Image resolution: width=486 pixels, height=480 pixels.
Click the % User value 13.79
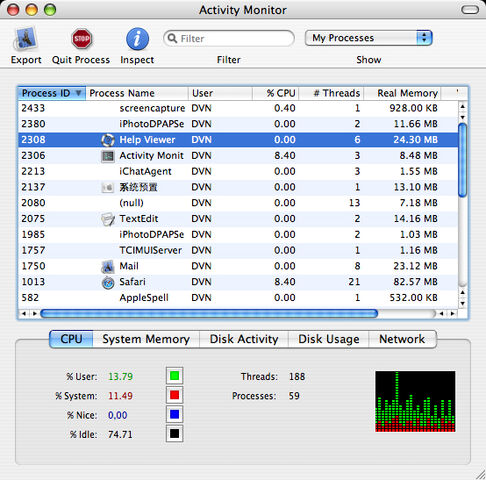[120, 377]
